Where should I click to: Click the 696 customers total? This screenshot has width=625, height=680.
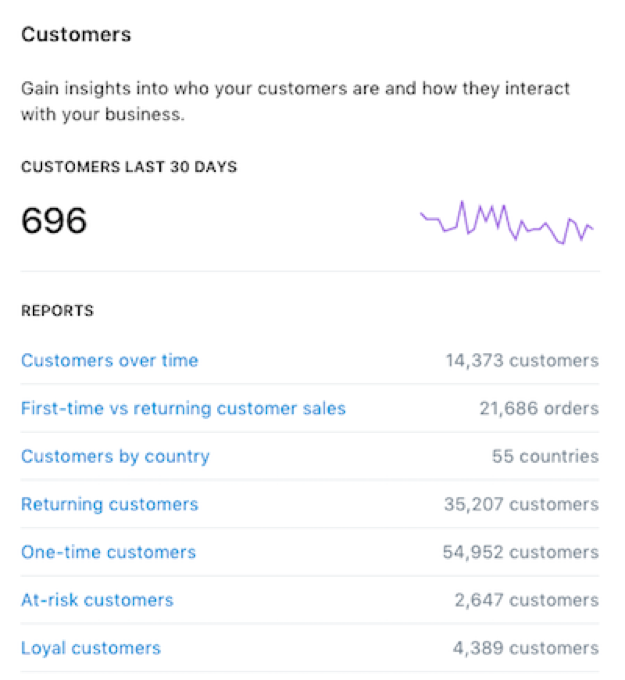coord(54,221)
